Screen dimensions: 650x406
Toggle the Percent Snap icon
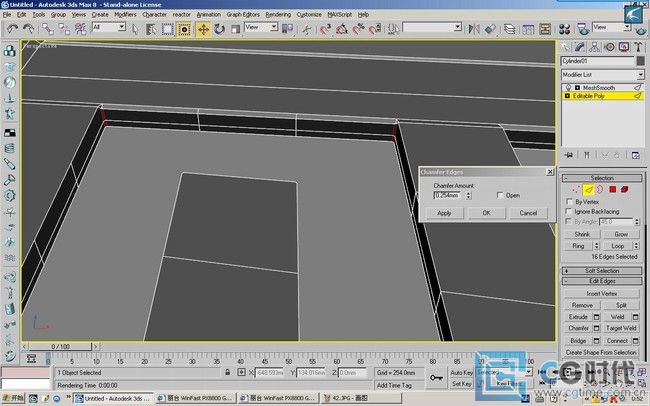358,29
